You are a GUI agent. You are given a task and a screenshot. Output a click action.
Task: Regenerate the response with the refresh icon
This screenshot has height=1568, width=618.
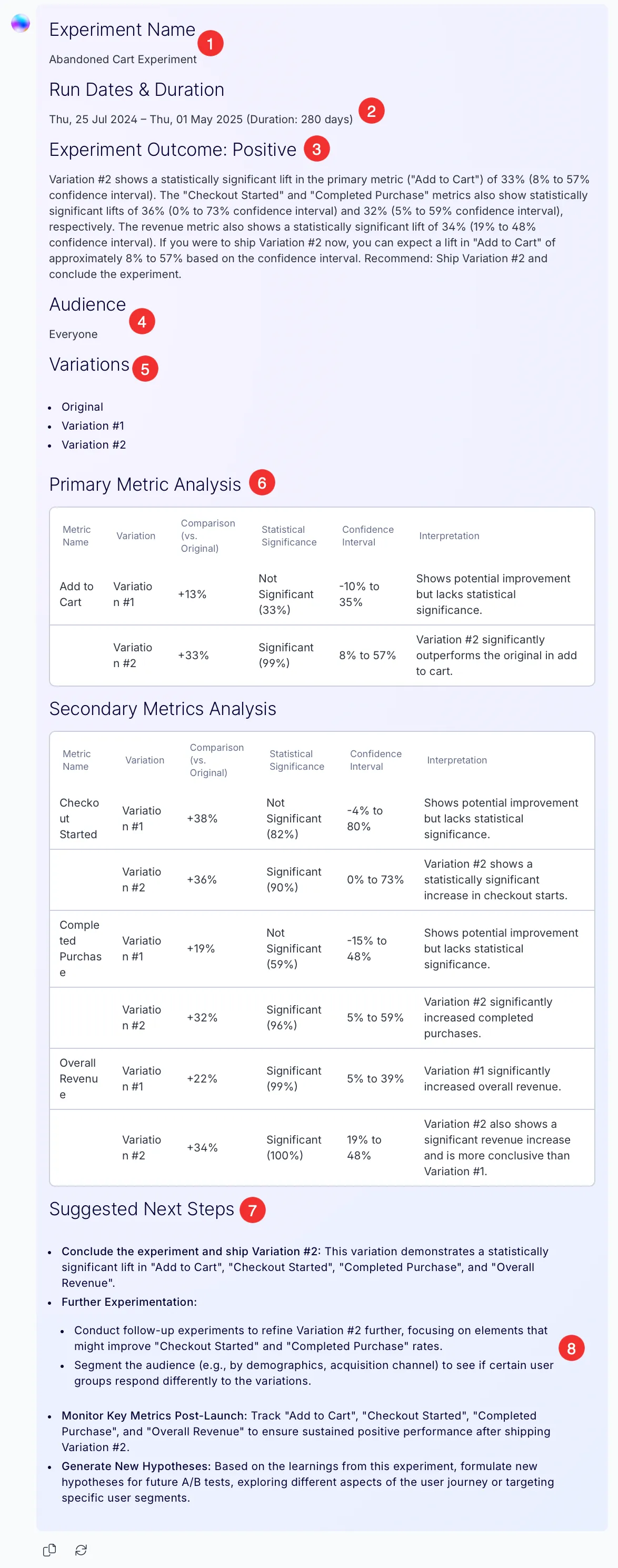[x=81, y=1550]
